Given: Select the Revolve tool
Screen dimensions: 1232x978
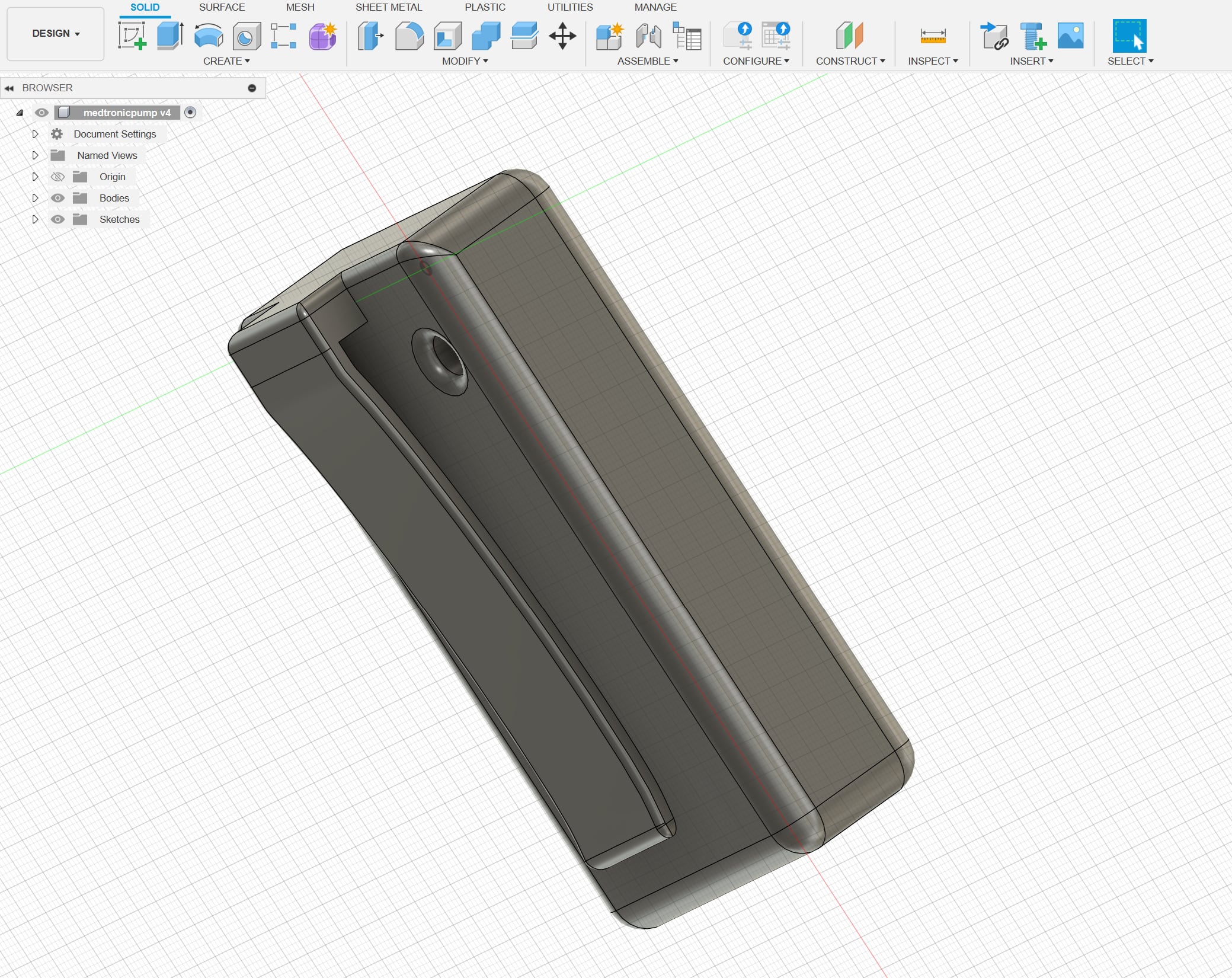Looking at the screenshot, I should pyautogui.click(x=209, y=36).
